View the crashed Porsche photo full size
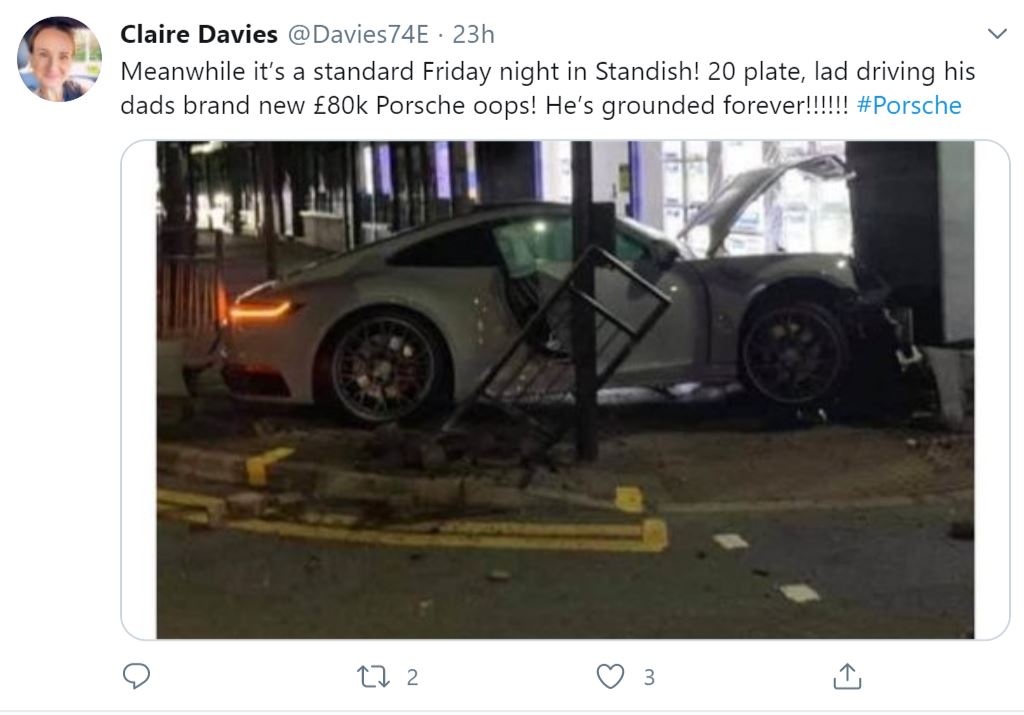This screenshot has width=1024, height=715. click(x=565, y=390)
